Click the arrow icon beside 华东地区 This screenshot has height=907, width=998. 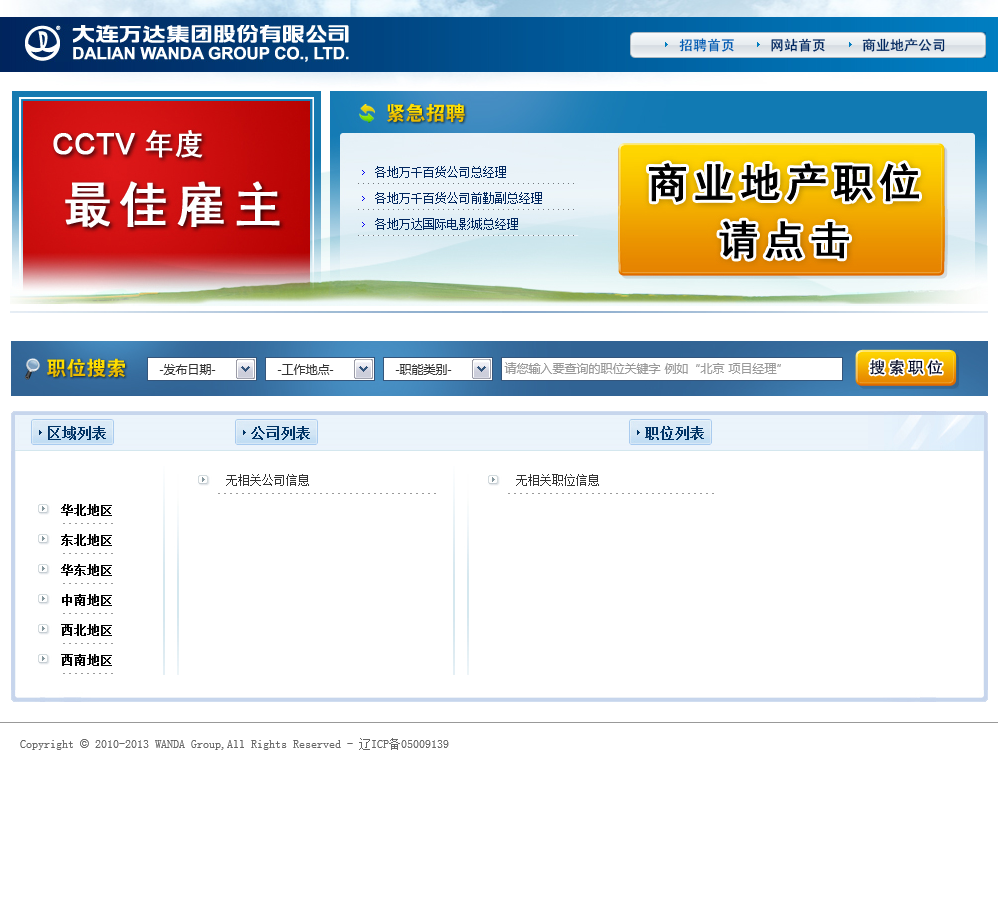coord(43,568)
